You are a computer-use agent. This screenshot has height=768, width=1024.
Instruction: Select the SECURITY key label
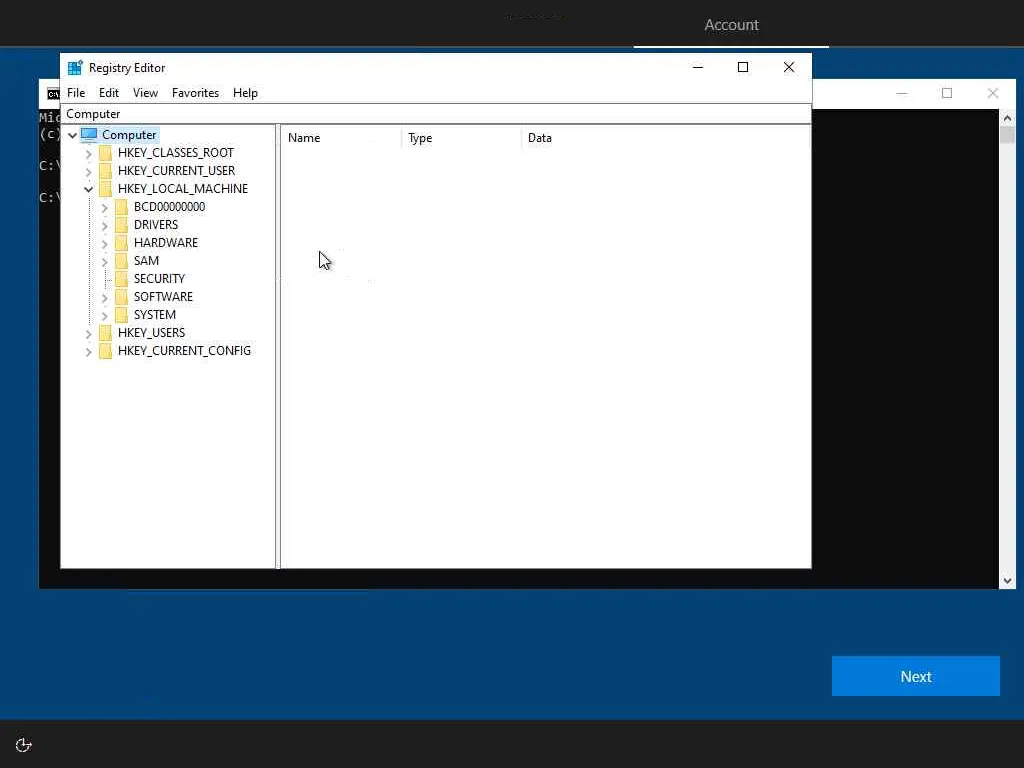(159, 279)
